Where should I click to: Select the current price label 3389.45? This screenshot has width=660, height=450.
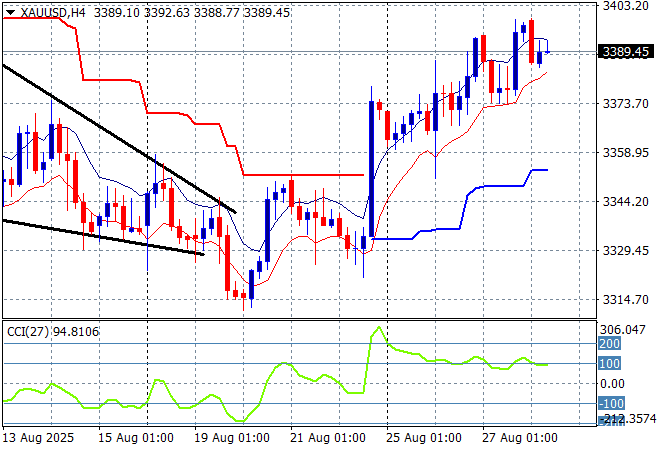click(625, 52)
